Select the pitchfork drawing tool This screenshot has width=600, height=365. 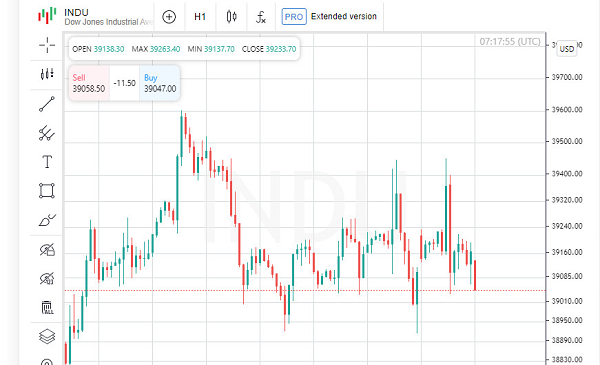coord(47,133)
